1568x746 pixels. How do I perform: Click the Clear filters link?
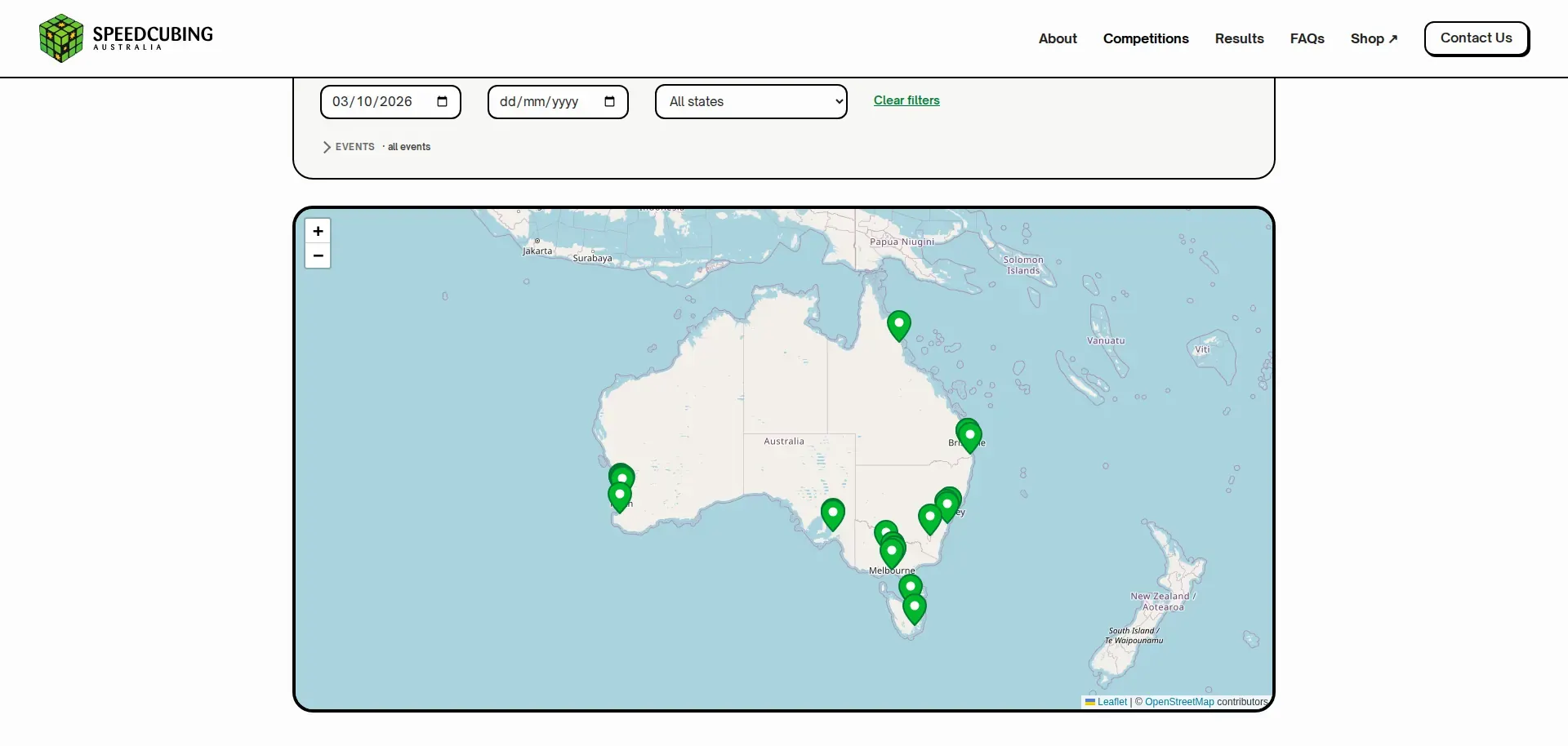coord(906,100)
